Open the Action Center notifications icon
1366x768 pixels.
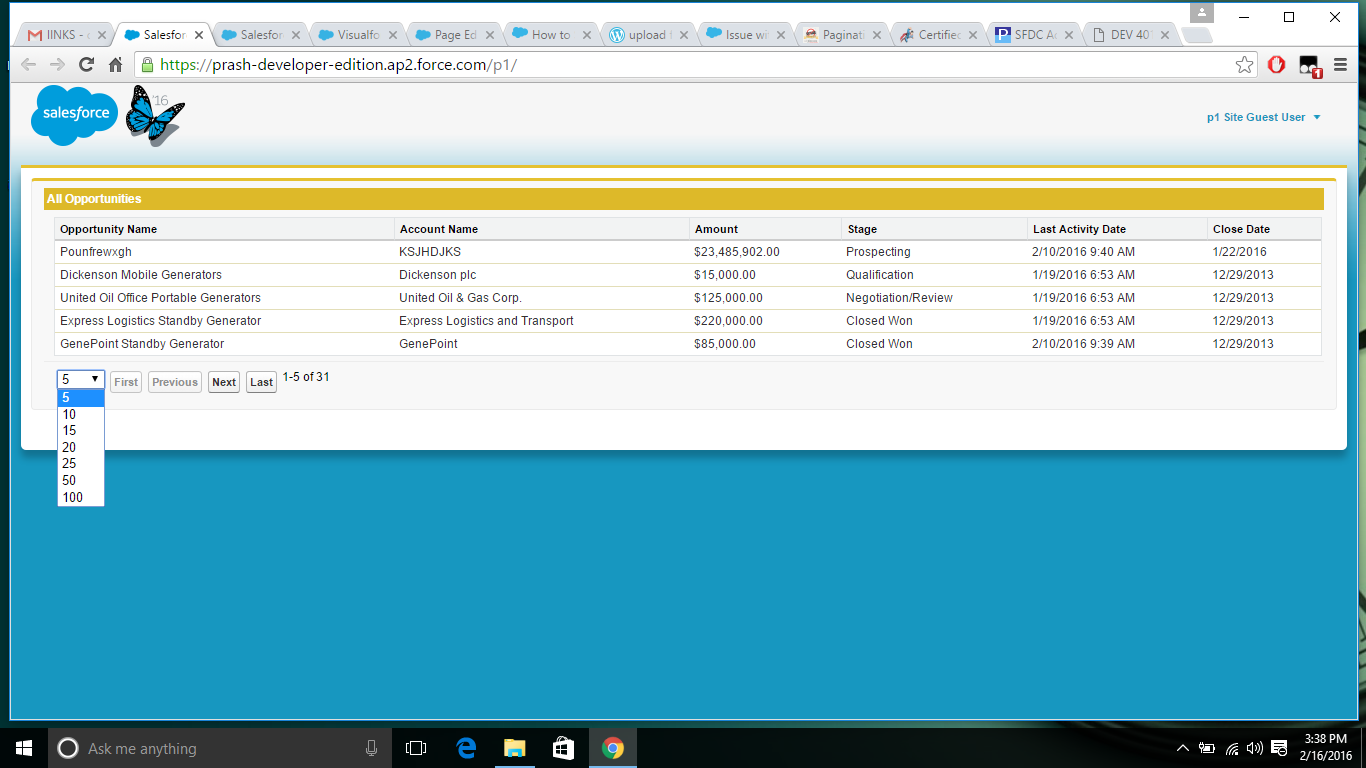[1279, 748]
